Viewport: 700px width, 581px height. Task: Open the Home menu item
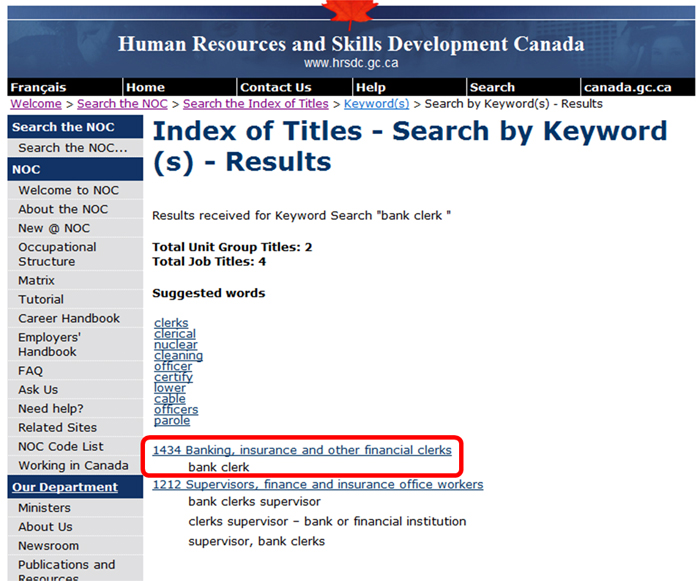(145, 88)
